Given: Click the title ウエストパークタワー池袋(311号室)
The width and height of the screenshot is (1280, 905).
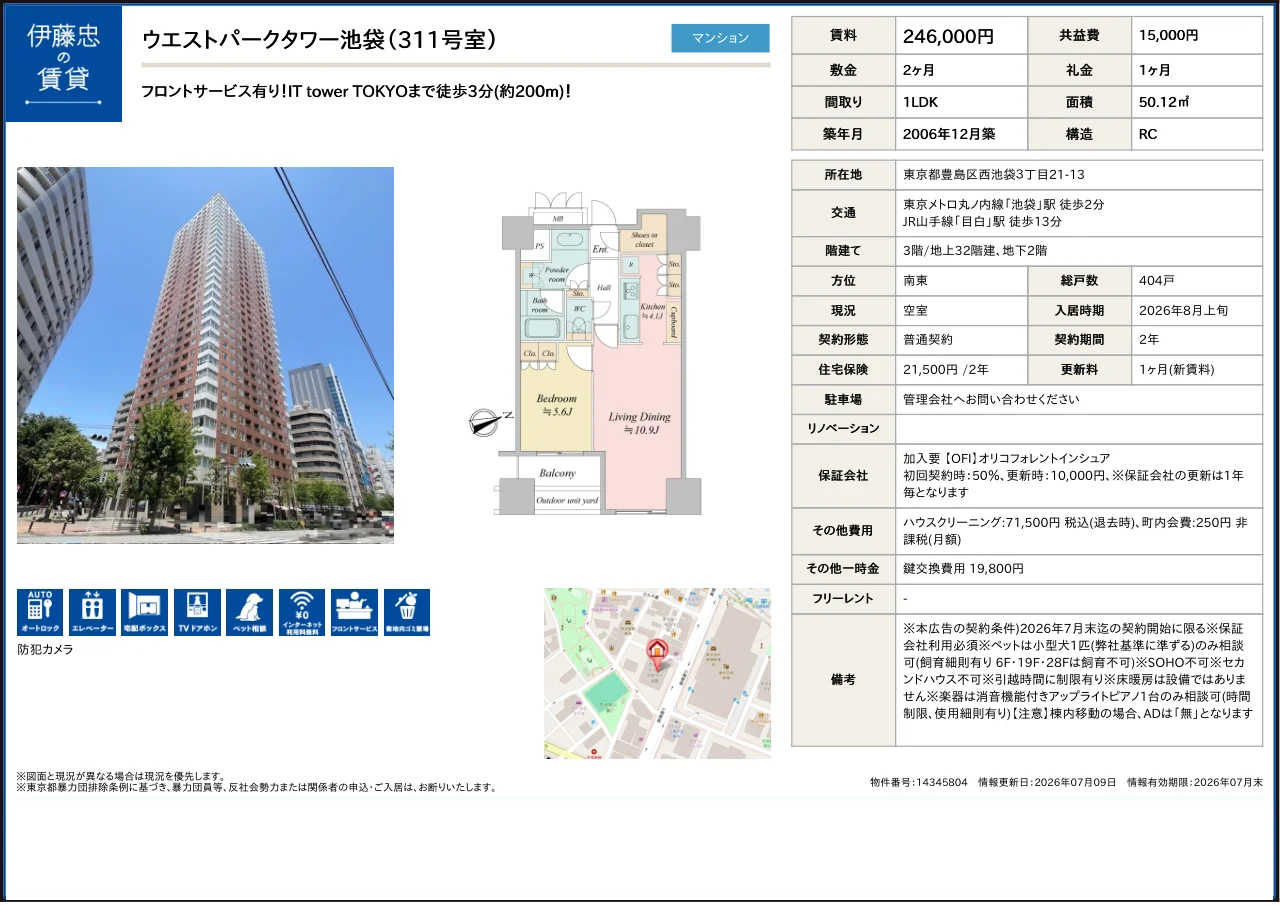Looking at the screenshot, I should pyautogui.click(x=319, y=39).
